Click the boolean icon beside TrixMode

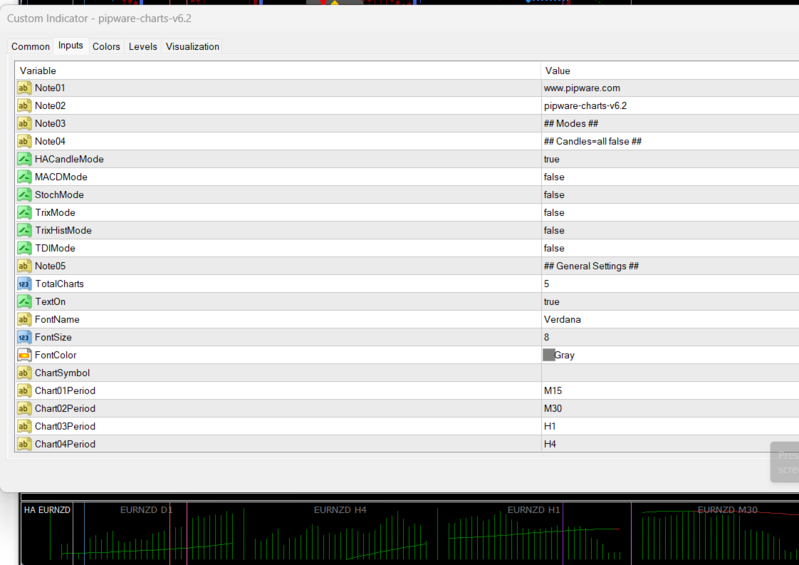[24, 213]
